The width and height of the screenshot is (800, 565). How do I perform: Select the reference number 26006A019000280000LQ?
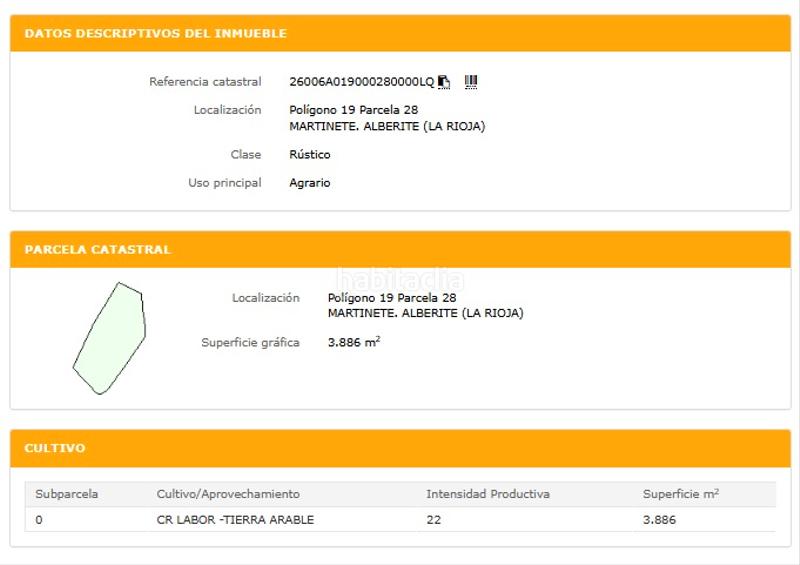[361, 82]
